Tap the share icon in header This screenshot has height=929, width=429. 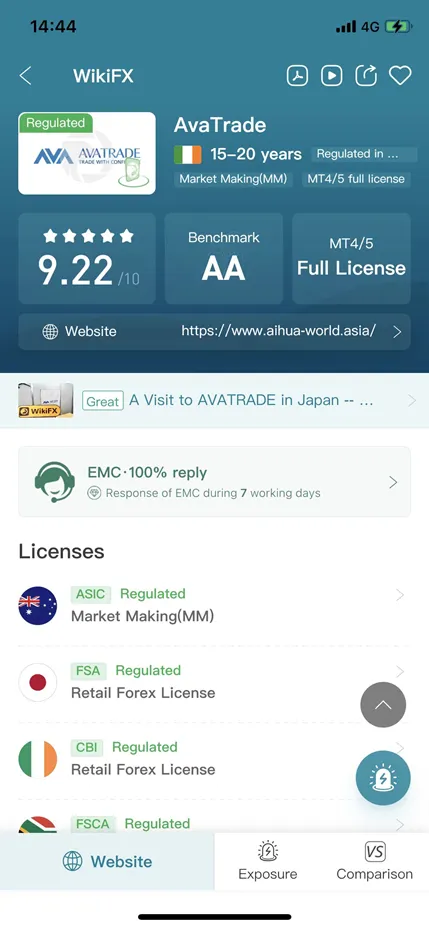[x=366, y=75]
